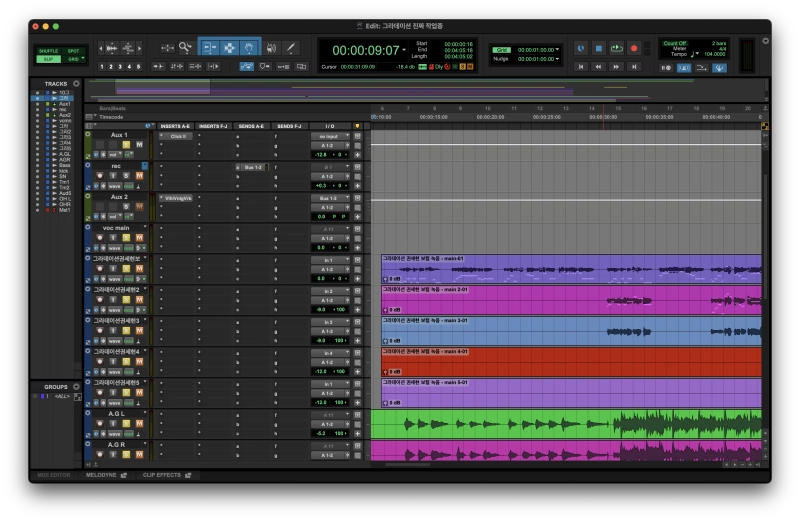The image size is (800, 521).
Task: Enable Shuffle edit mode
Action: [49, 50]
